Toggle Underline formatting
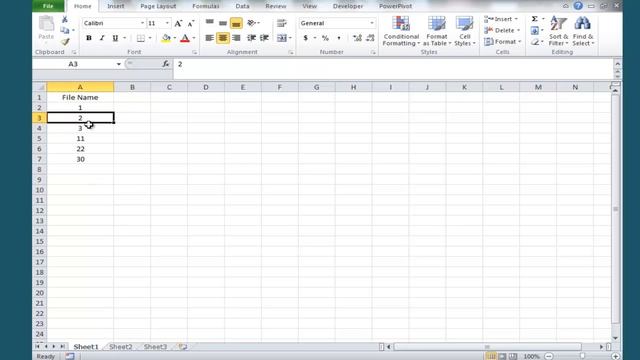Image resolution: width=640 pixels, height=360 pixels. [x=116, y=38]
